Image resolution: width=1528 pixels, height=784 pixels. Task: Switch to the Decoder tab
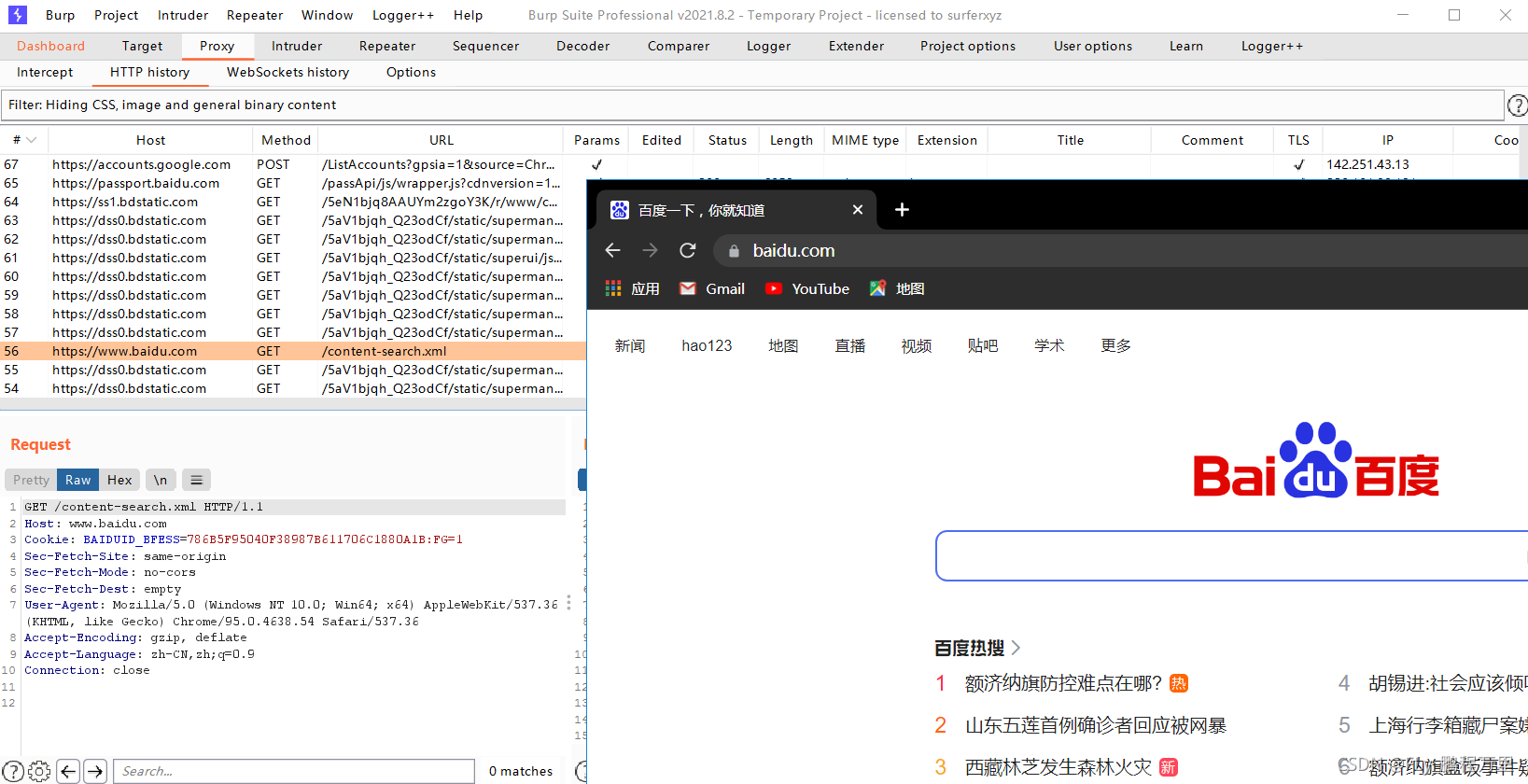click(x=582, y=46)
